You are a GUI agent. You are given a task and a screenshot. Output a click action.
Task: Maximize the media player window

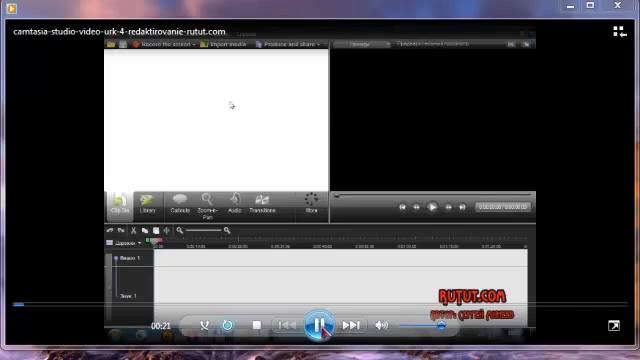point(590,6)
